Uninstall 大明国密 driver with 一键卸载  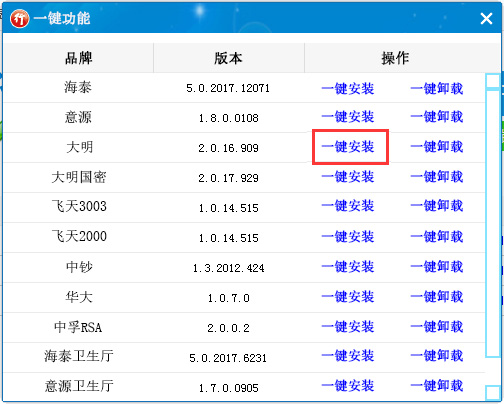(x=437, y=177)
